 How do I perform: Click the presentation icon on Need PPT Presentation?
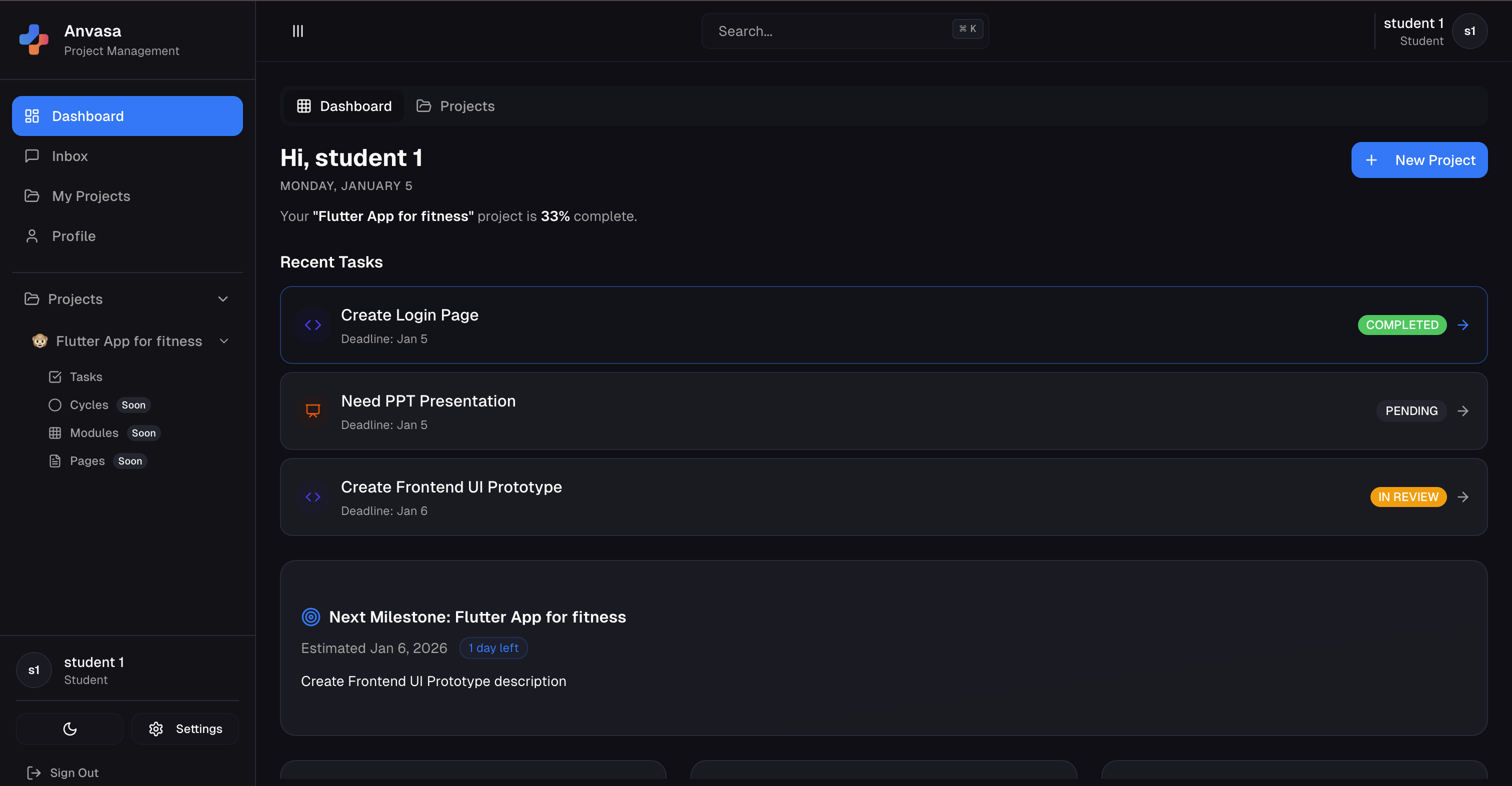[x=313, y=411]
